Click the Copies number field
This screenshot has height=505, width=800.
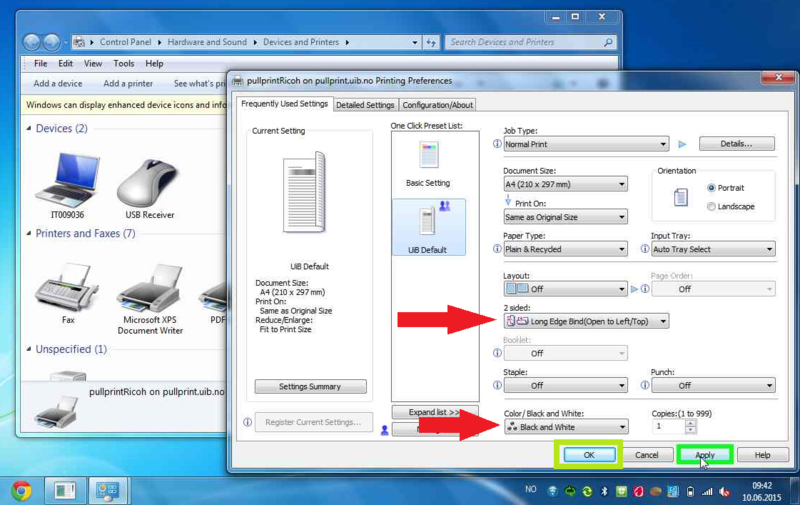point(669,426)
